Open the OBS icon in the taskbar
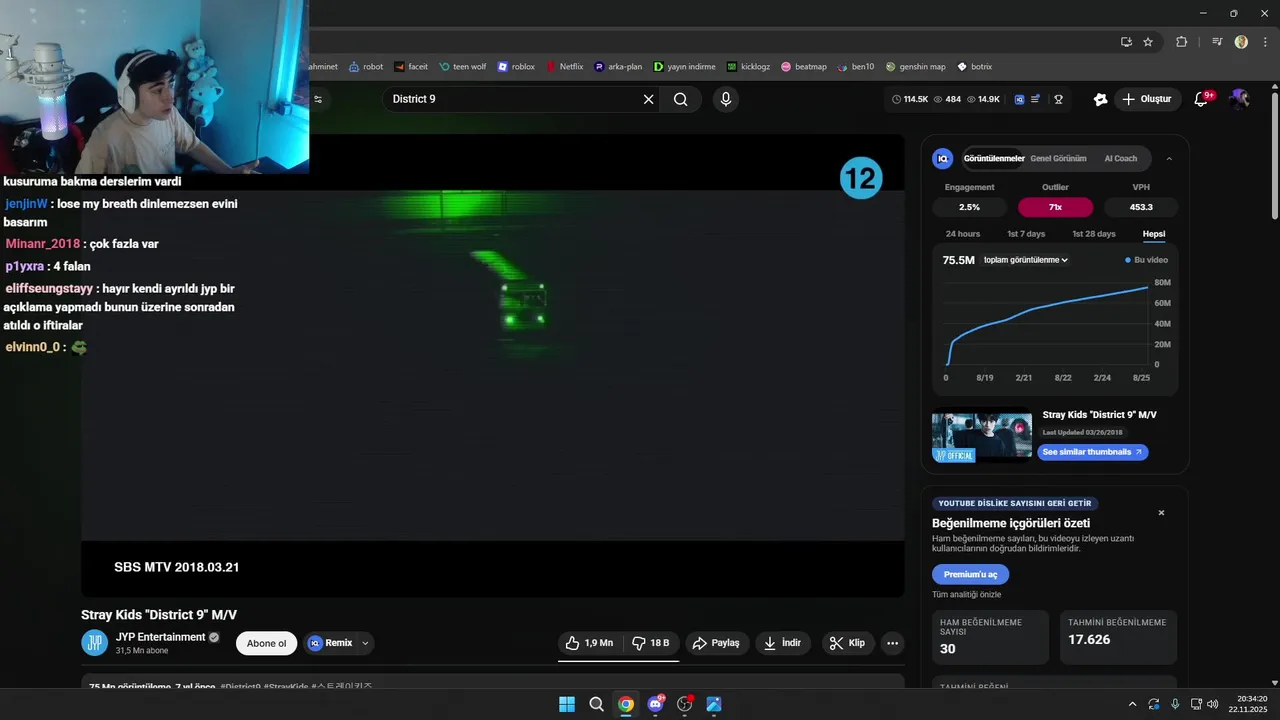Screen dimensions: 1280x720 685,704
